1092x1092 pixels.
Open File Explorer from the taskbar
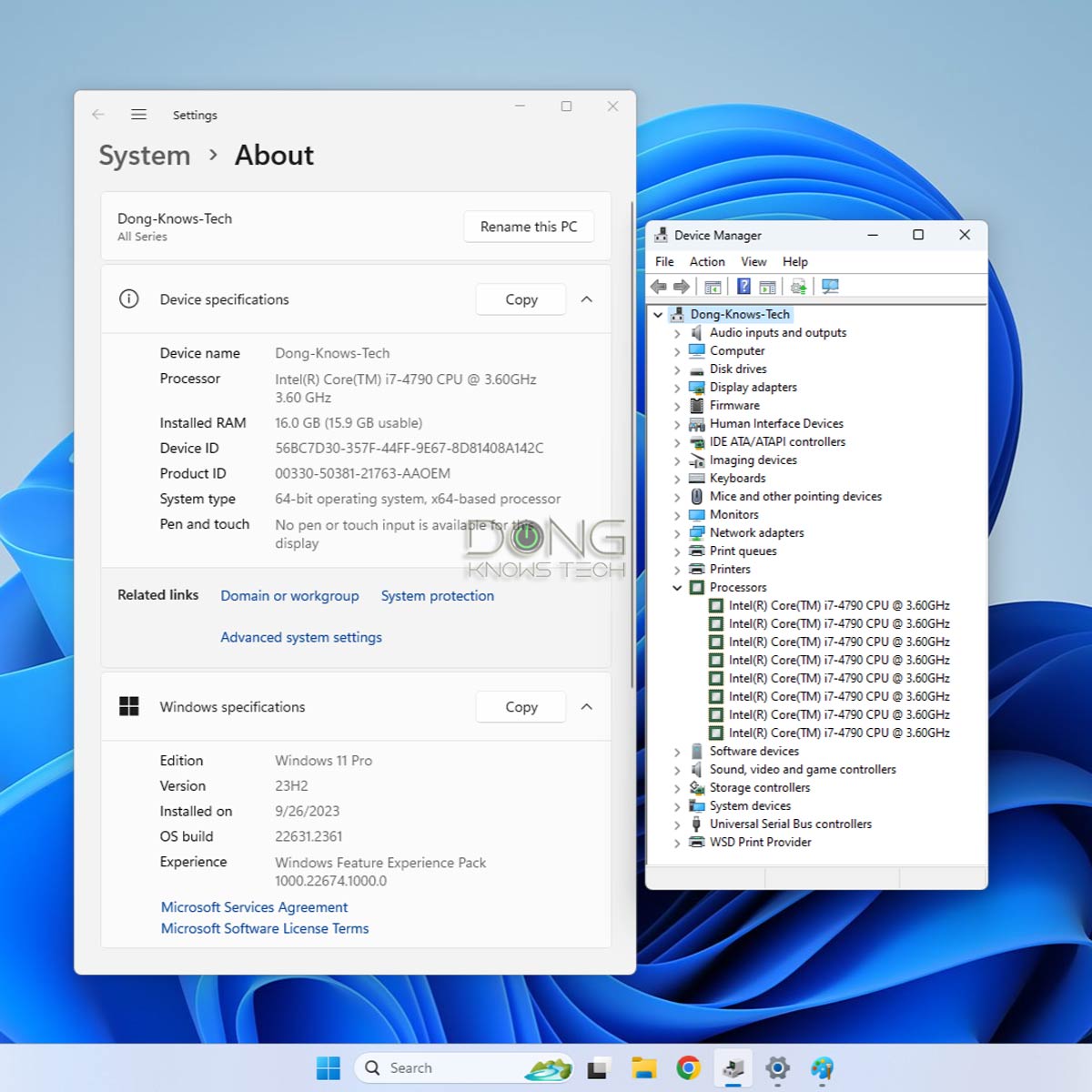[x=643, y=1068]
